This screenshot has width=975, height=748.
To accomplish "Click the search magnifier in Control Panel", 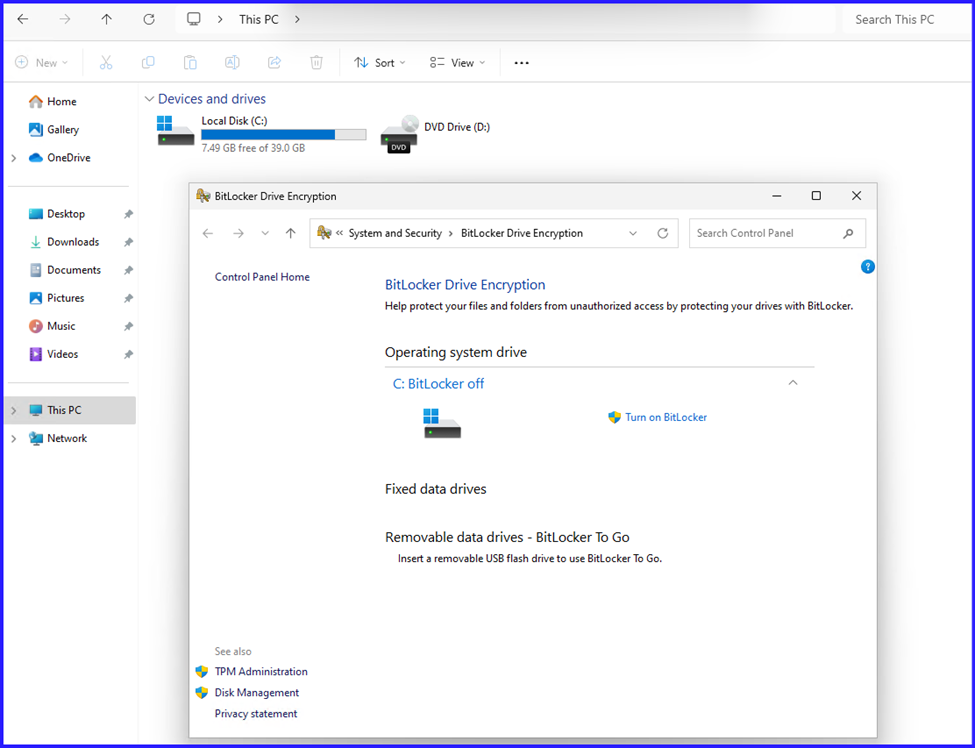I will click(848, 233).
